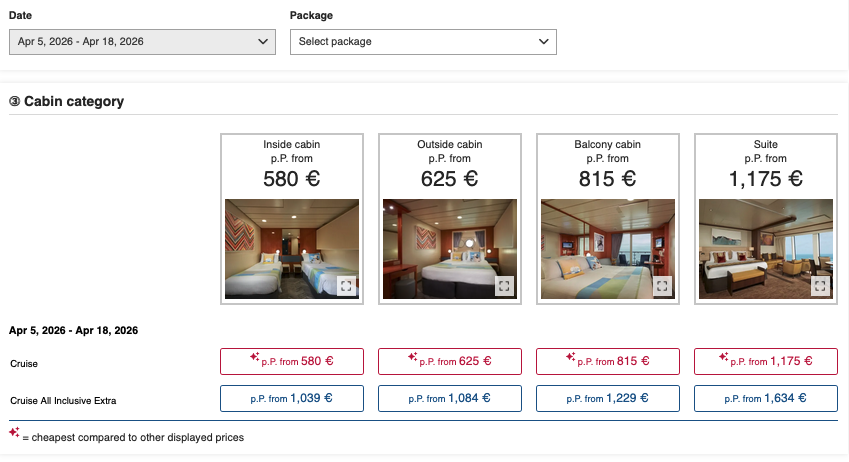Pick Cruise Balcony cabin from 815 €
The height and width of the screenshot is (462, 849).
coord(608,361)
